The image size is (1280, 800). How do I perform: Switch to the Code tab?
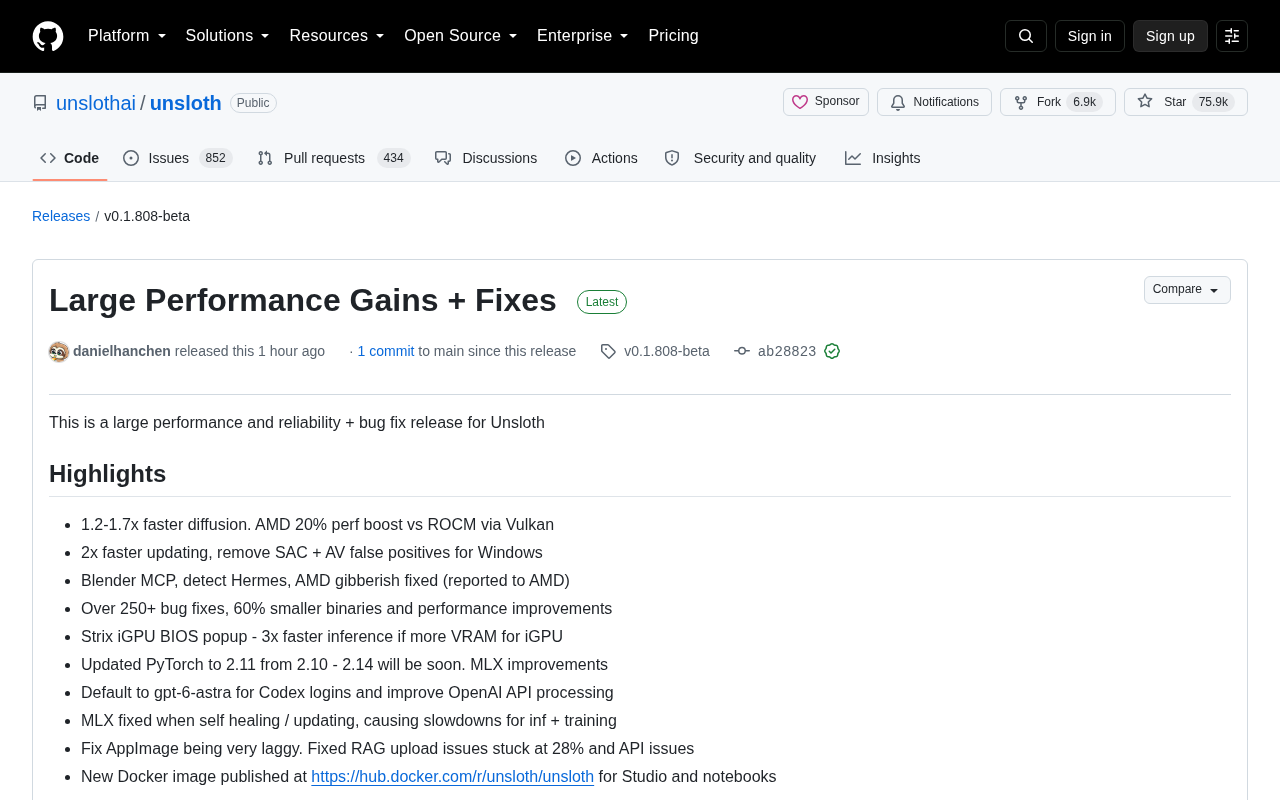(70, 158)
